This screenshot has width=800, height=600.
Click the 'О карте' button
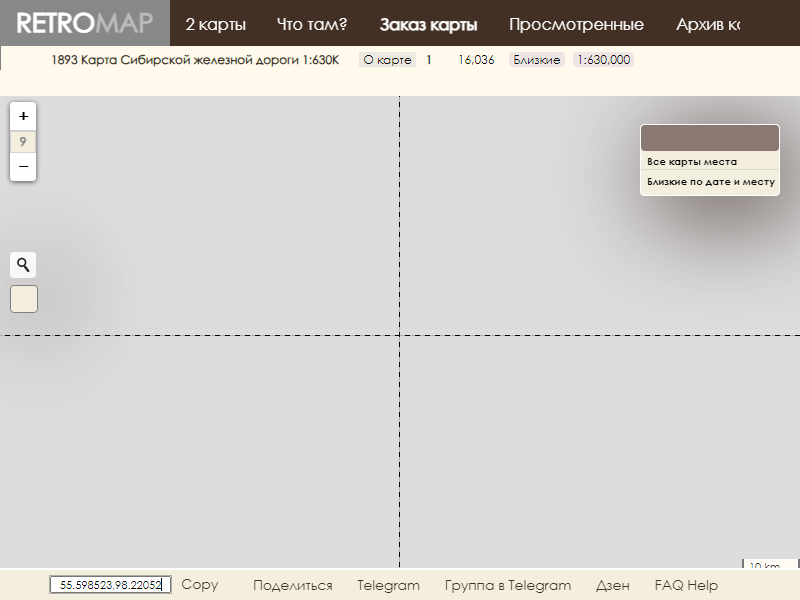(x=387, y=60)
